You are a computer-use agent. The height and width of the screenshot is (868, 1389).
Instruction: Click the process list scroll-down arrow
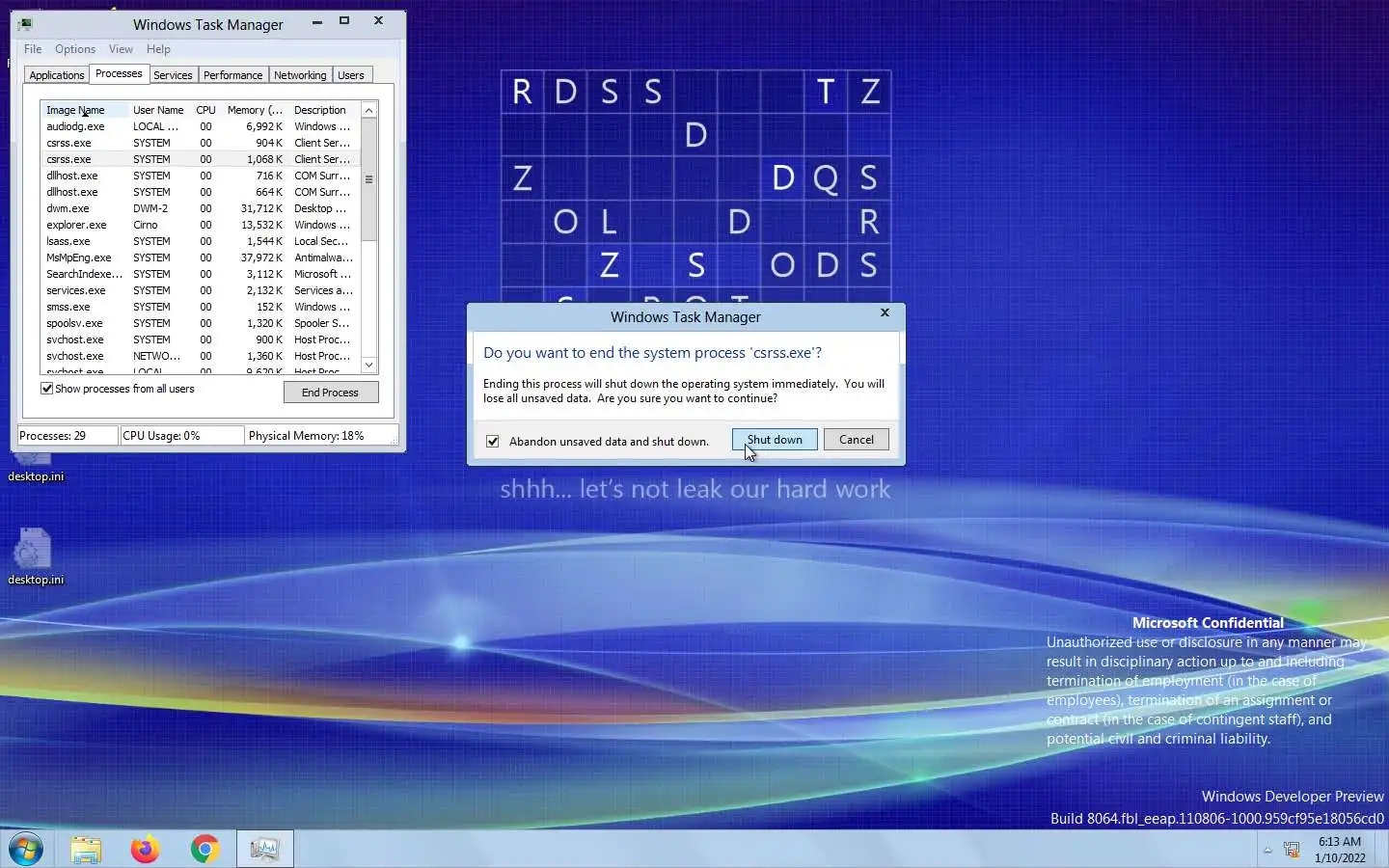[368, 365]
